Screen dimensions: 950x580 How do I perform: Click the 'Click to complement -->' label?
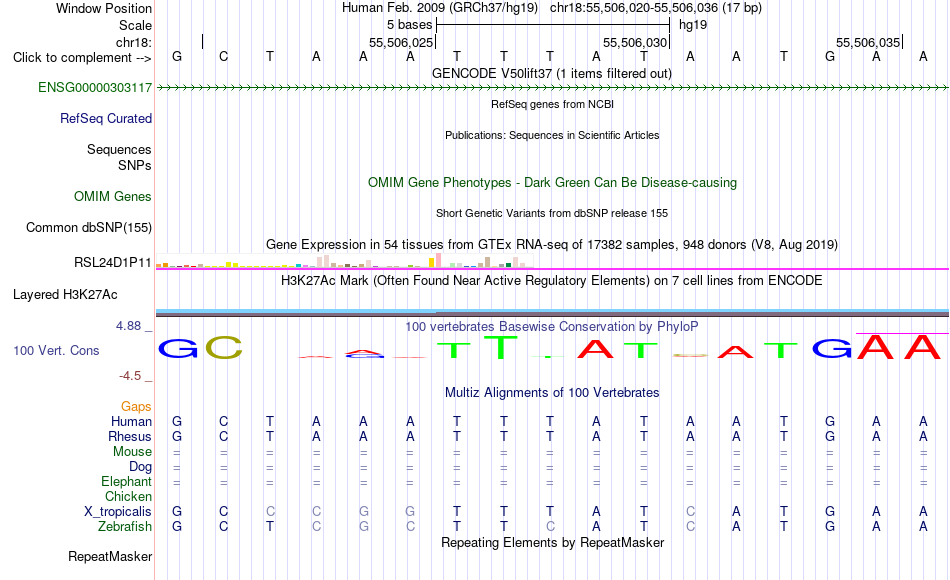coord(82,58)
